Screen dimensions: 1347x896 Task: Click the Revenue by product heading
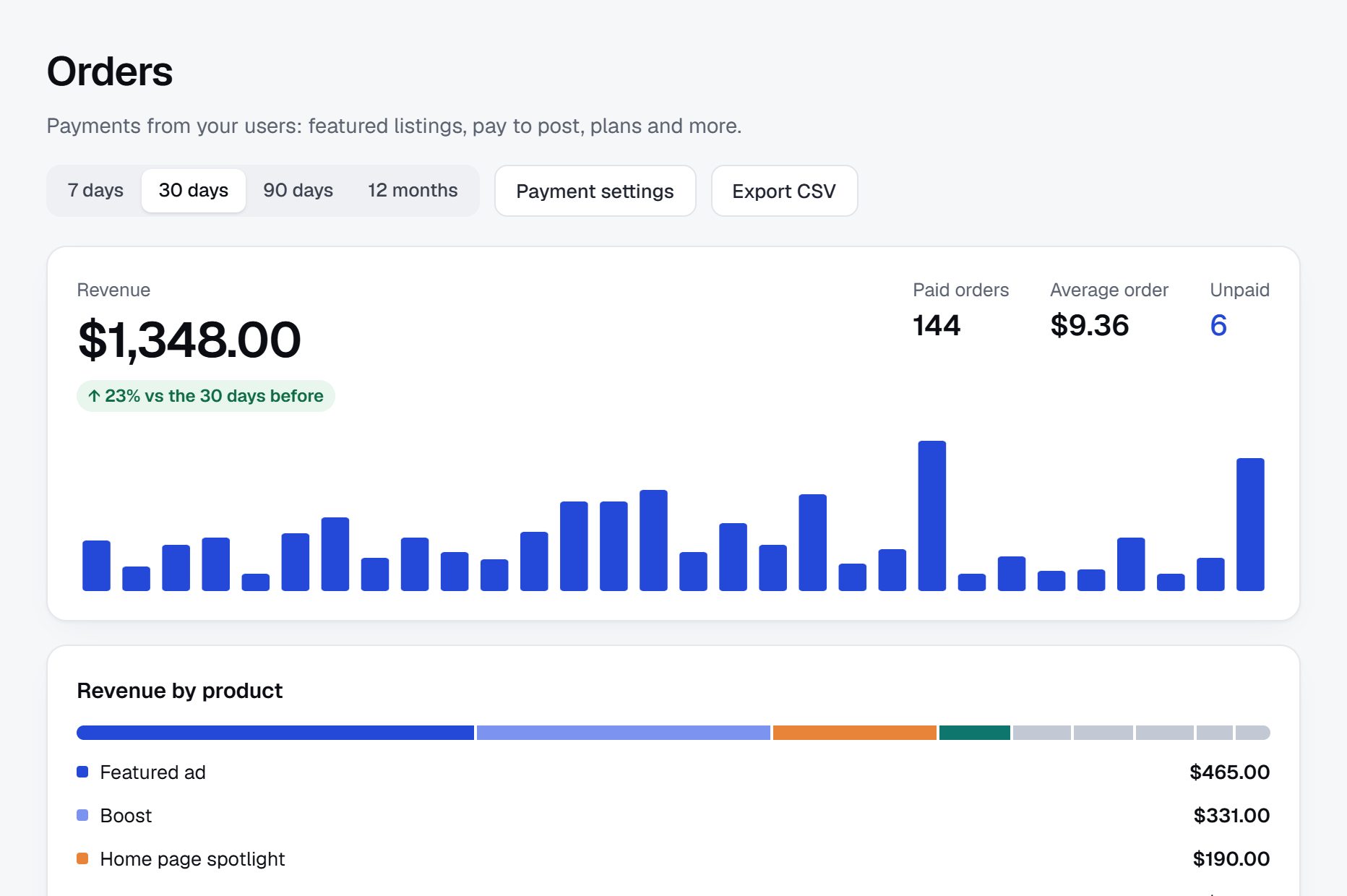(179, 691)
